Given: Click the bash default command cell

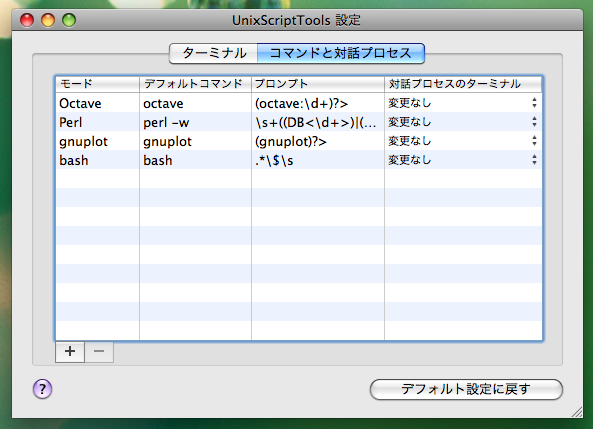Looking at the screenshot, I should click(x=196, y=160).
